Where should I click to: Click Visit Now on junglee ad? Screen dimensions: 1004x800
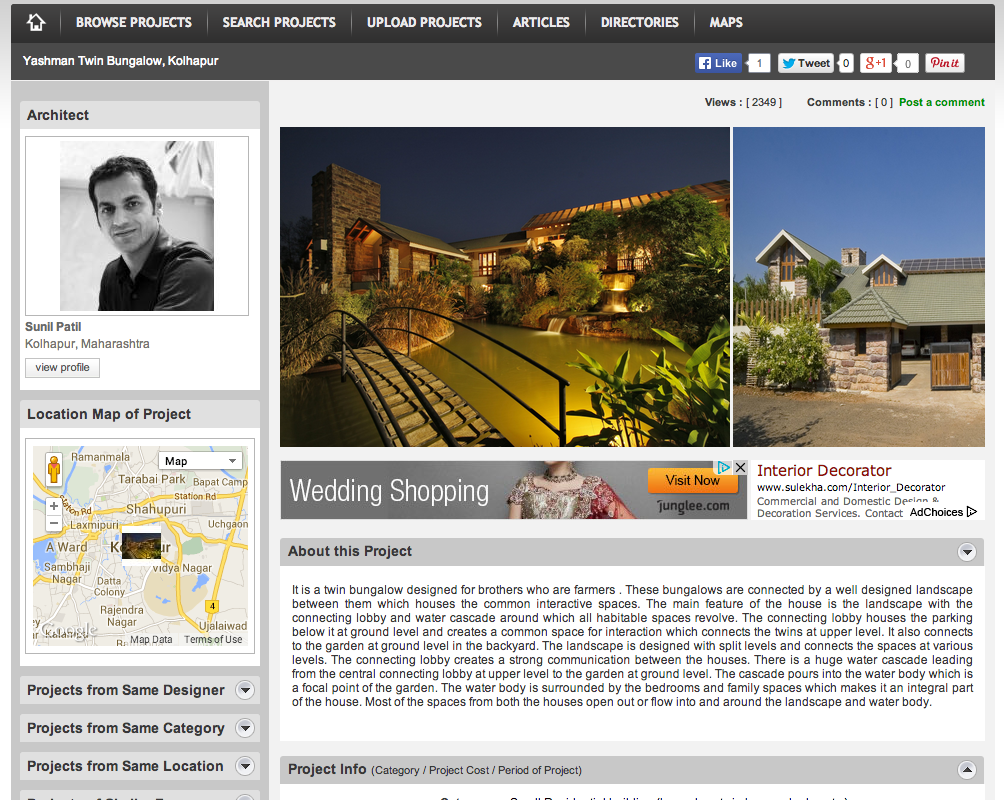click(x=692, y=480)
